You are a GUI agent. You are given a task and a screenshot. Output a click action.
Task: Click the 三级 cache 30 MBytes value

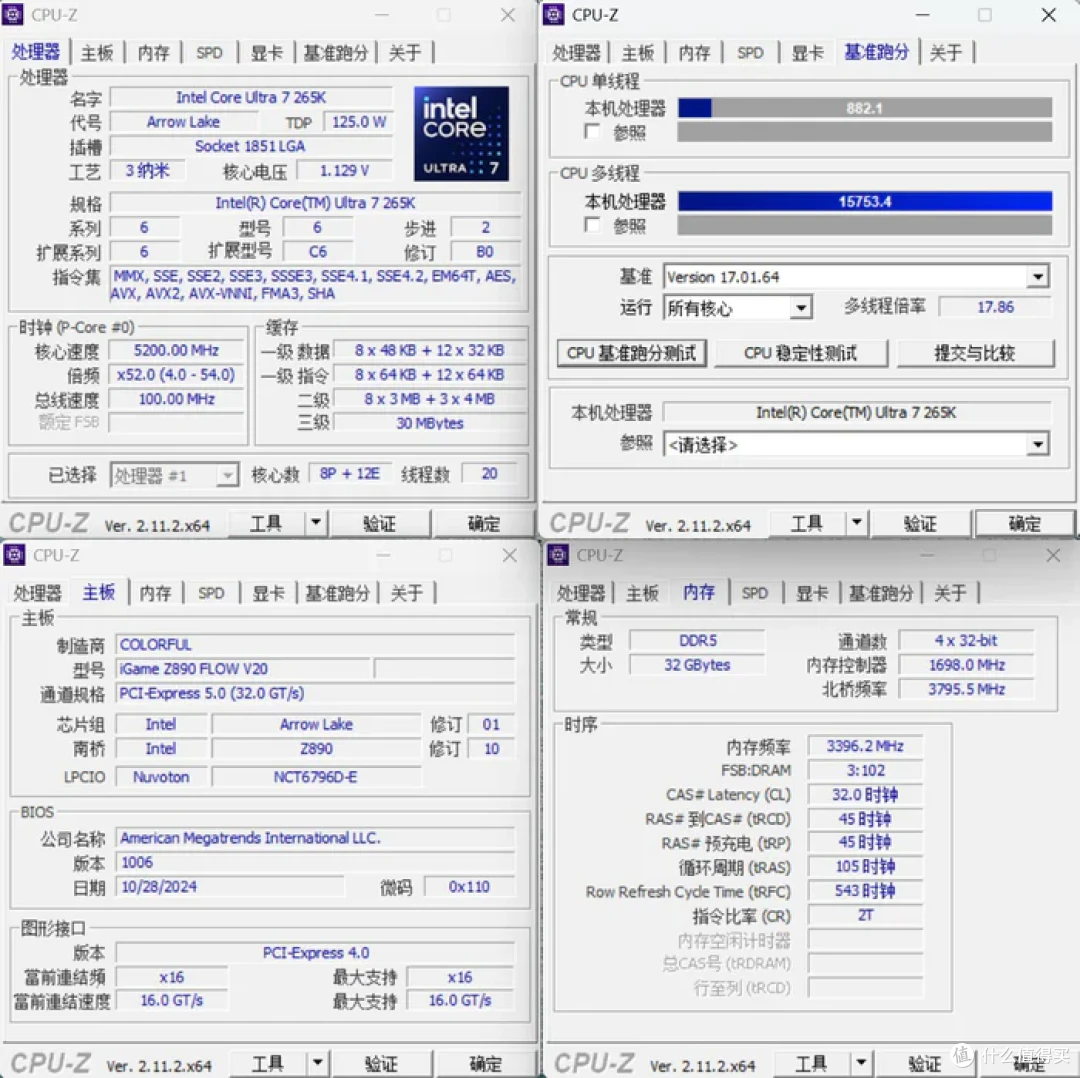click(430, 423)
